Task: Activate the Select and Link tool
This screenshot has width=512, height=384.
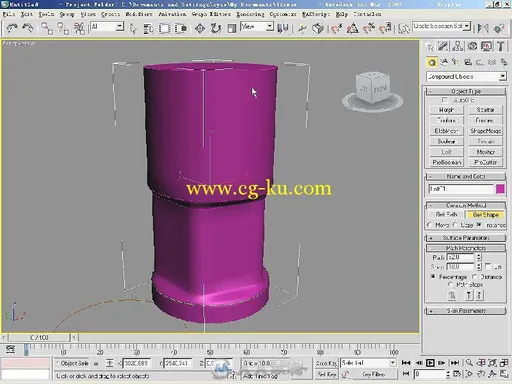Action: click(x=47, y=29)
